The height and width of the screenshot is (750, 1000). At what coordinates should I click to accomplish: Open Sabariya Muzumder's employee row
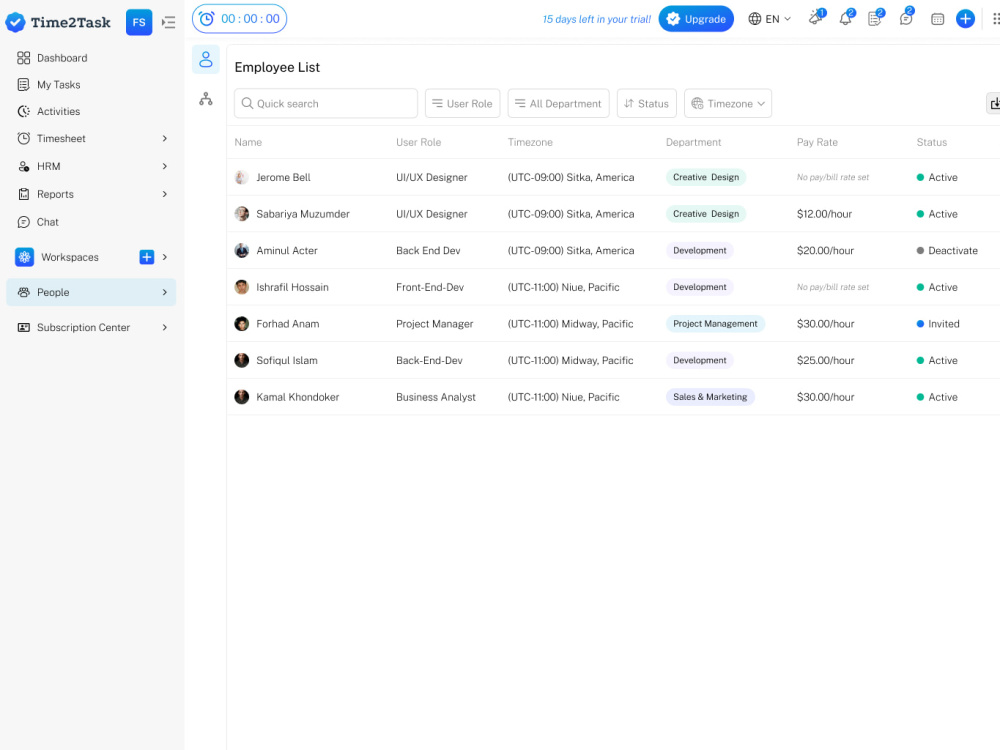point(613,214)
